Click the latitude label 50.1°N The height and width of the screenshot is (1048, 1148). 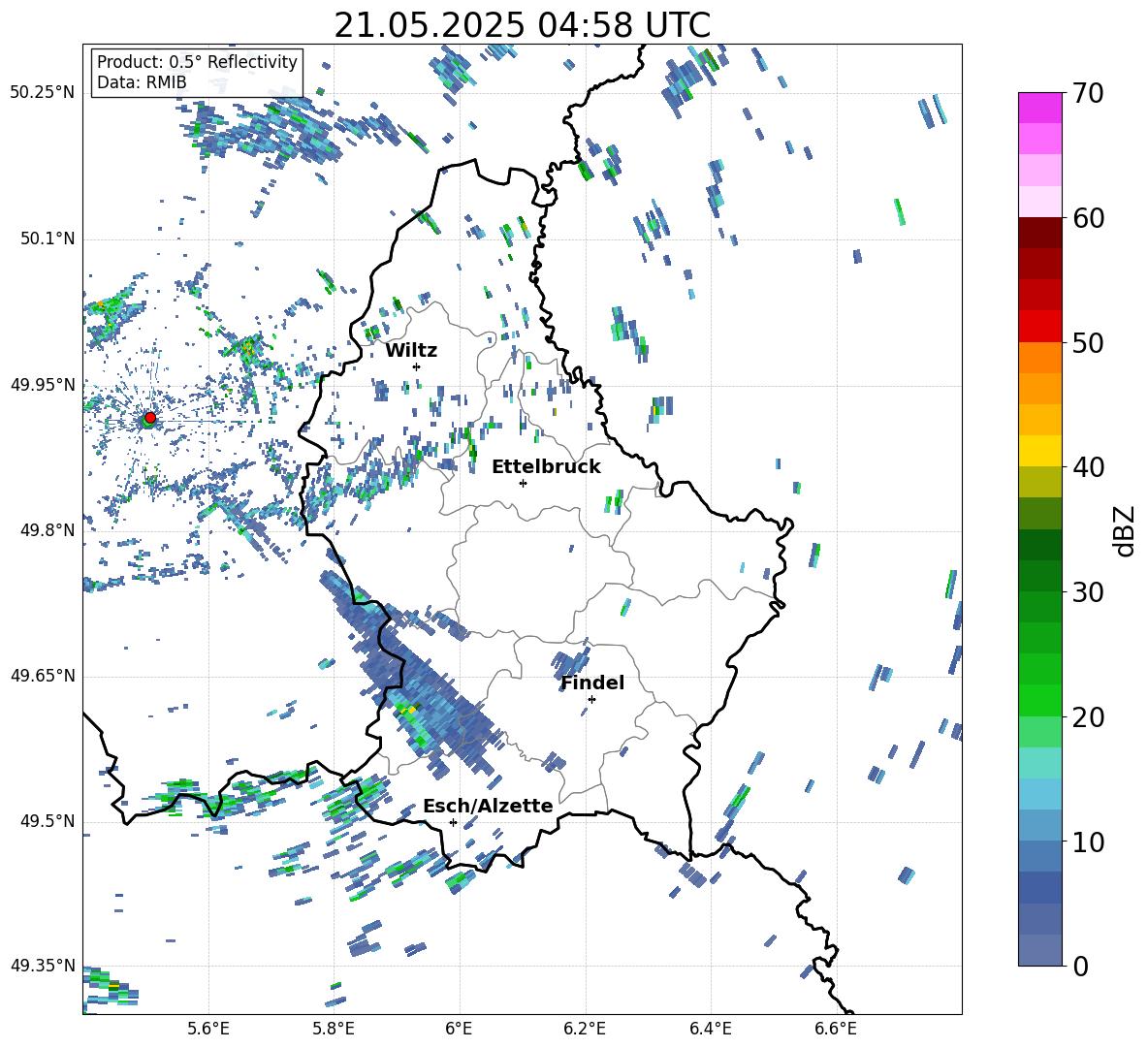point(47,239)
